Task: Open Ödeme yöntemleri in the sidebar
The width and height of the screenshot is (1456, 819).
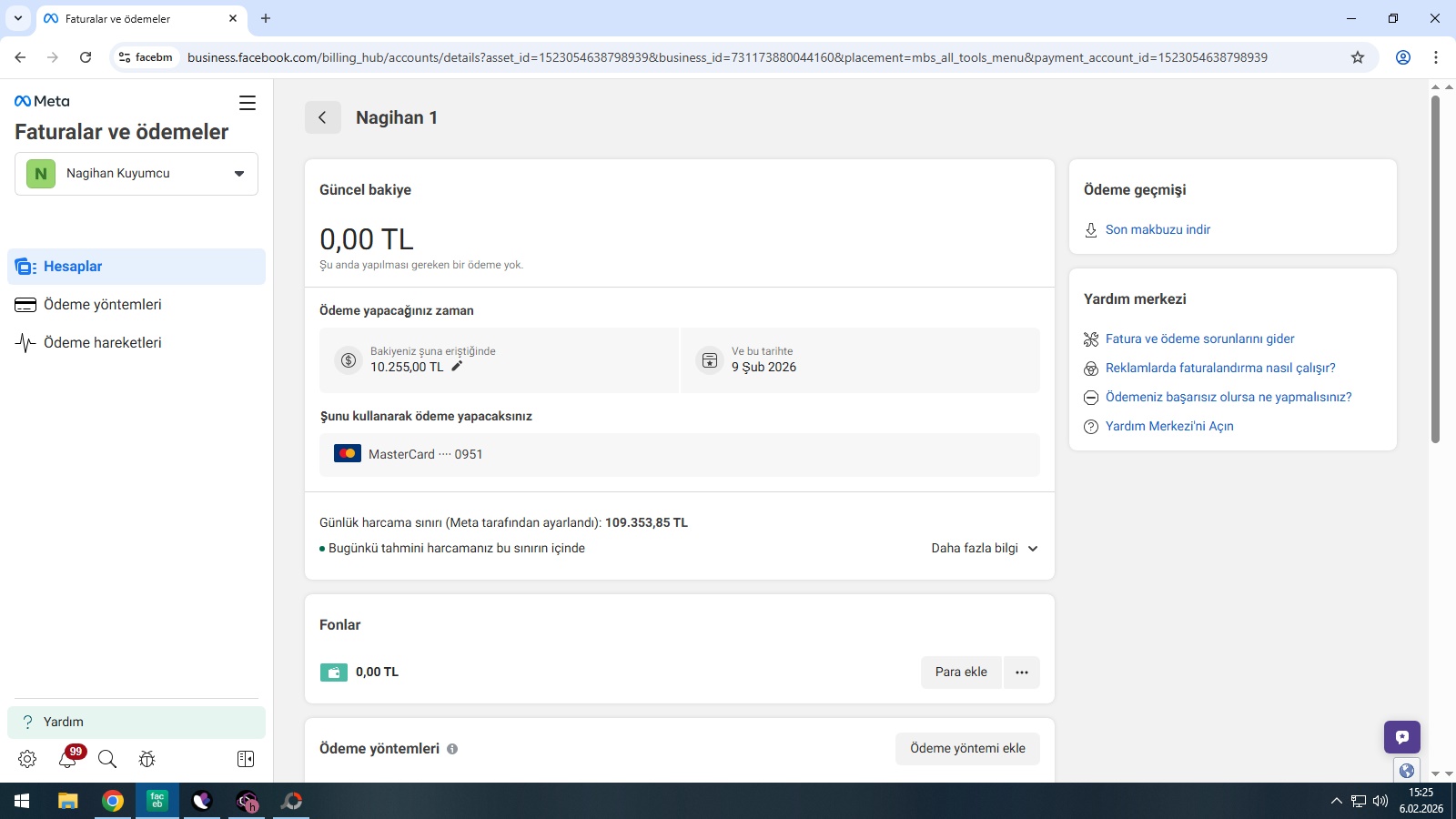Action: coord(136,305)
